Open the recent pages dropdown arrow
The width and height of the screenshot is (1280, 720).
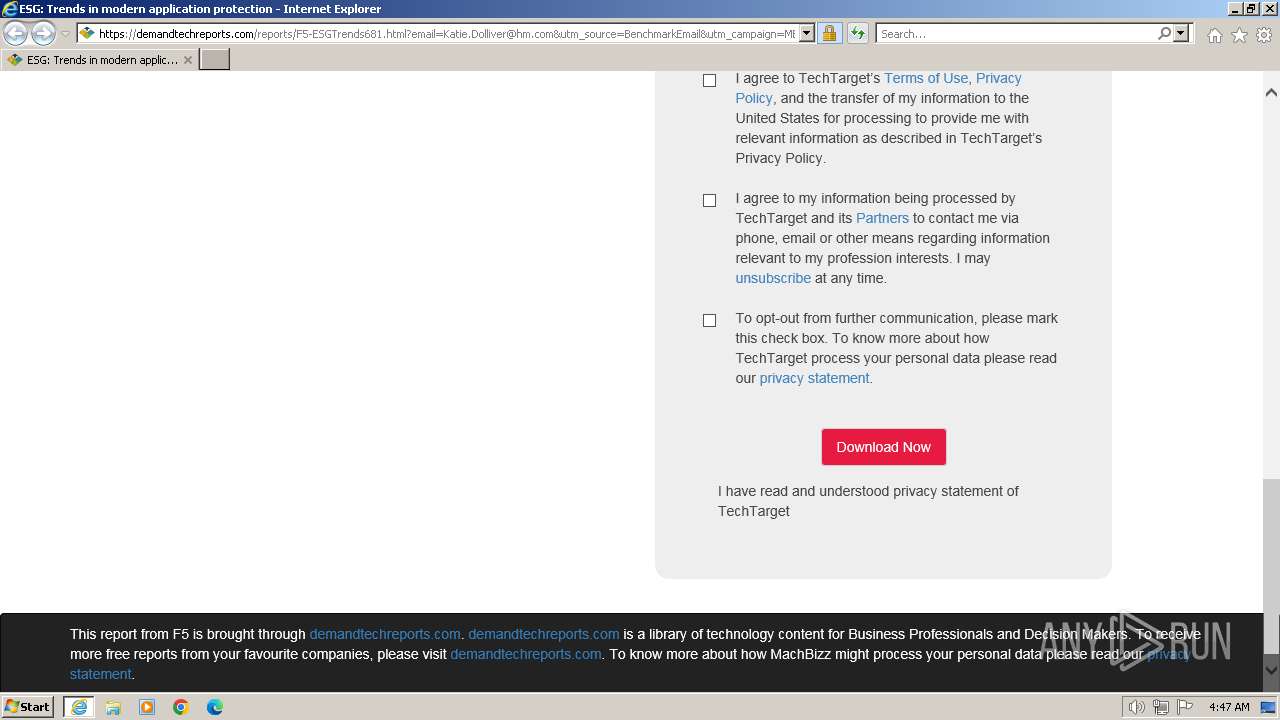coord(65,34)
